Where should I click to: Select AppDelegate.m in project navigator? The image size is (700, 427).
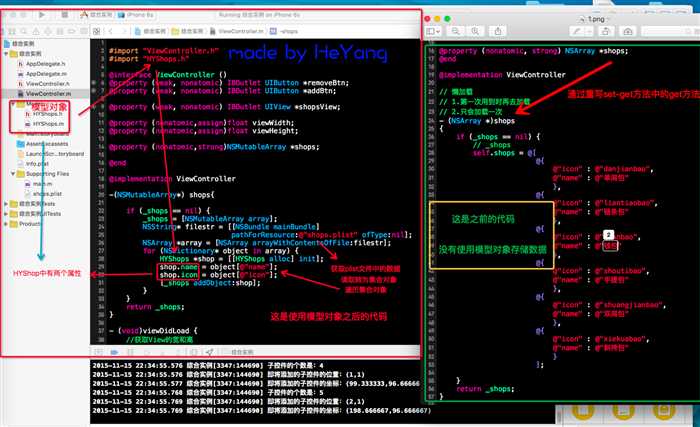pyautogui.click(x=42, y=74)
